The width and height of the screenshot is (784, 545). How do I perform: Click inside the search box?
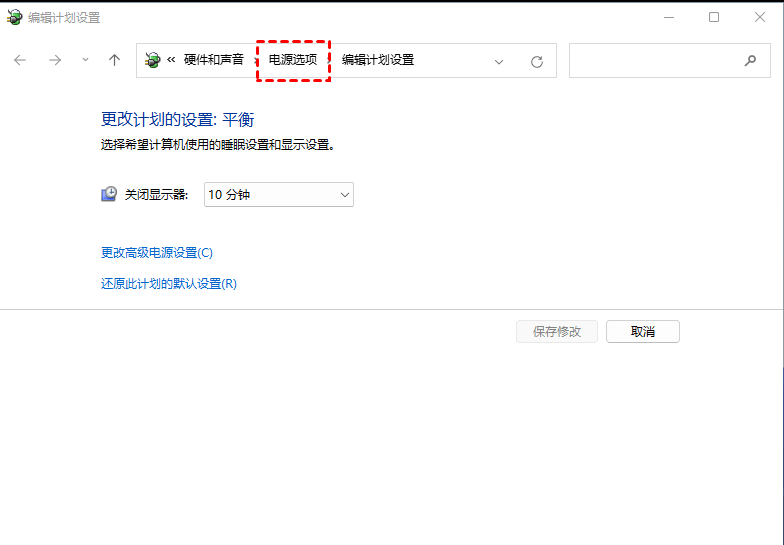(x=670, y=60)
